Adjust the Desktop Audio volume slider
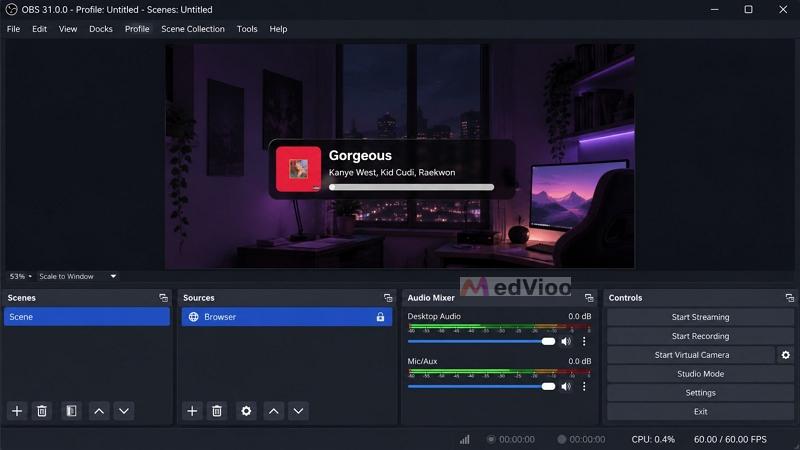This screenshot has width=800, height=450. [x=481, y=341]
